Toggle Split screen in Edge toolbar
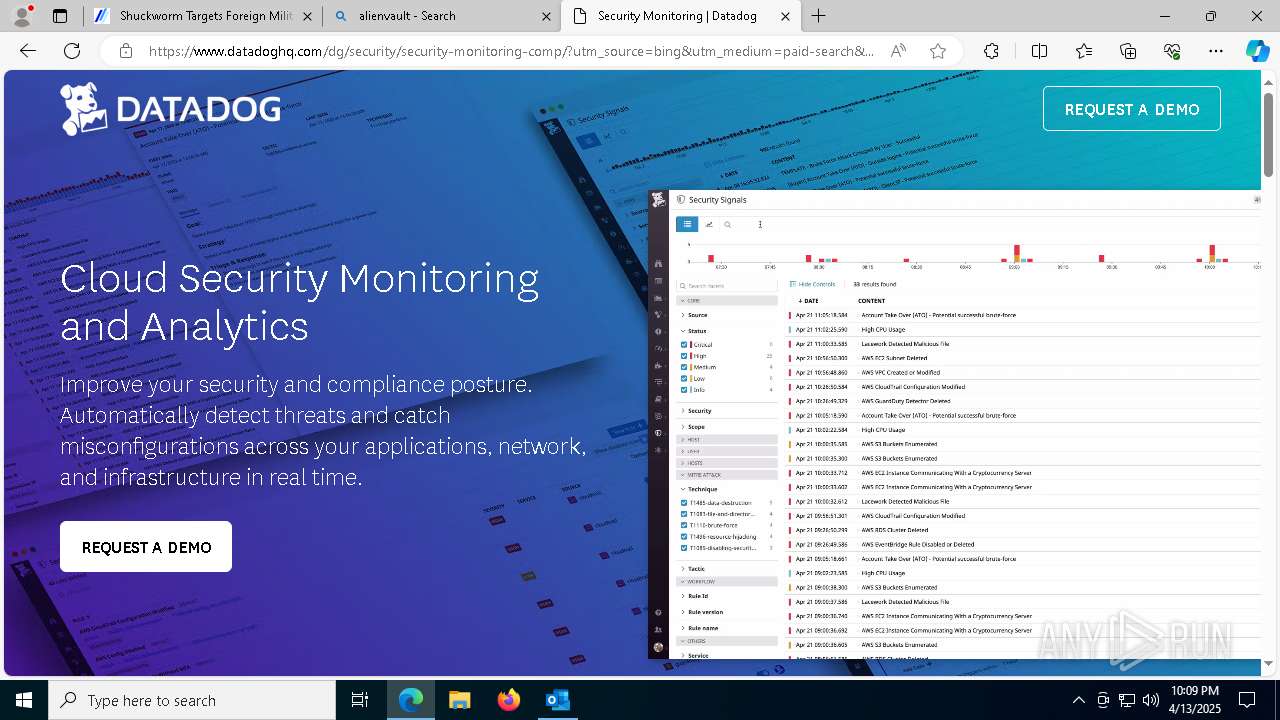This screenshot has height=720, width=1280. 1039,51
